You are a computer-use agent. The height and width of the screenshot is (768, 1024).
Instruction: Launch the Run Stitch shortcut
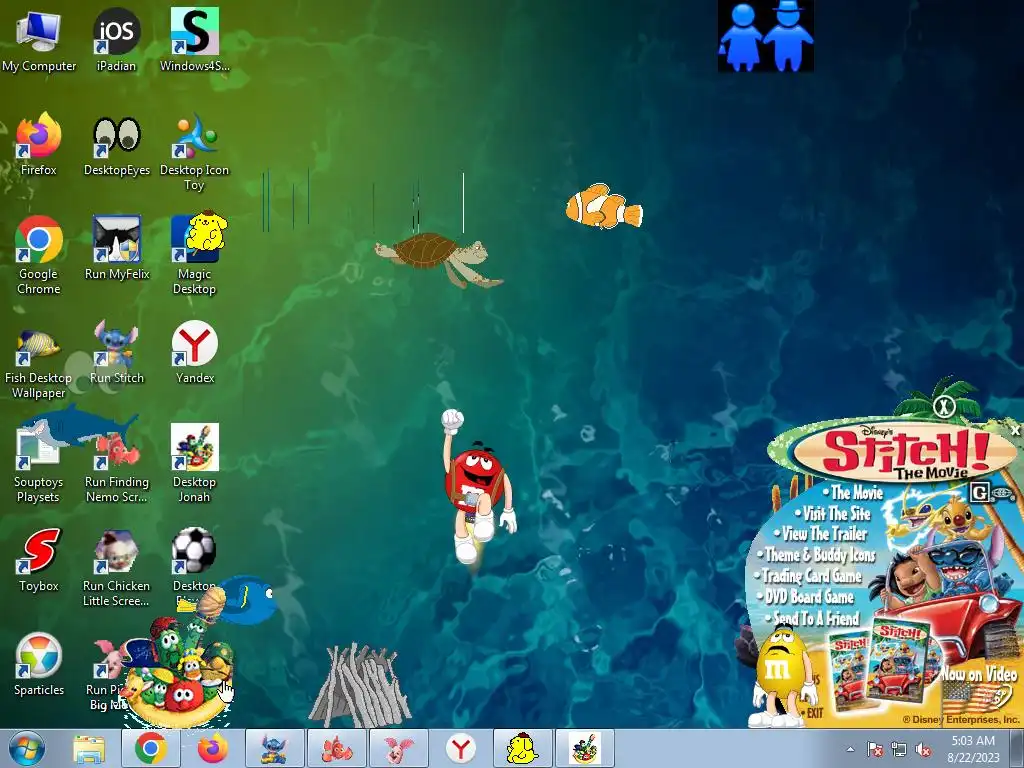click(x=116, y=353)
